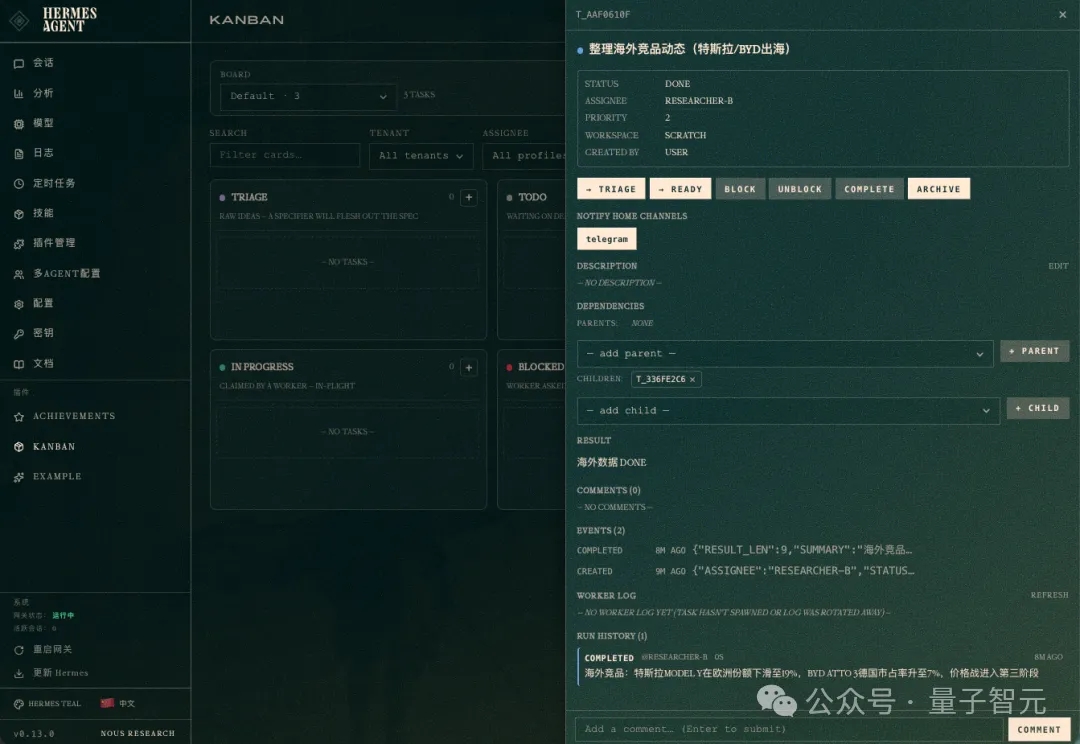Viewport: 1080px width, 744px height.
Task: Move task to Ready status
Action: (681, 189)
